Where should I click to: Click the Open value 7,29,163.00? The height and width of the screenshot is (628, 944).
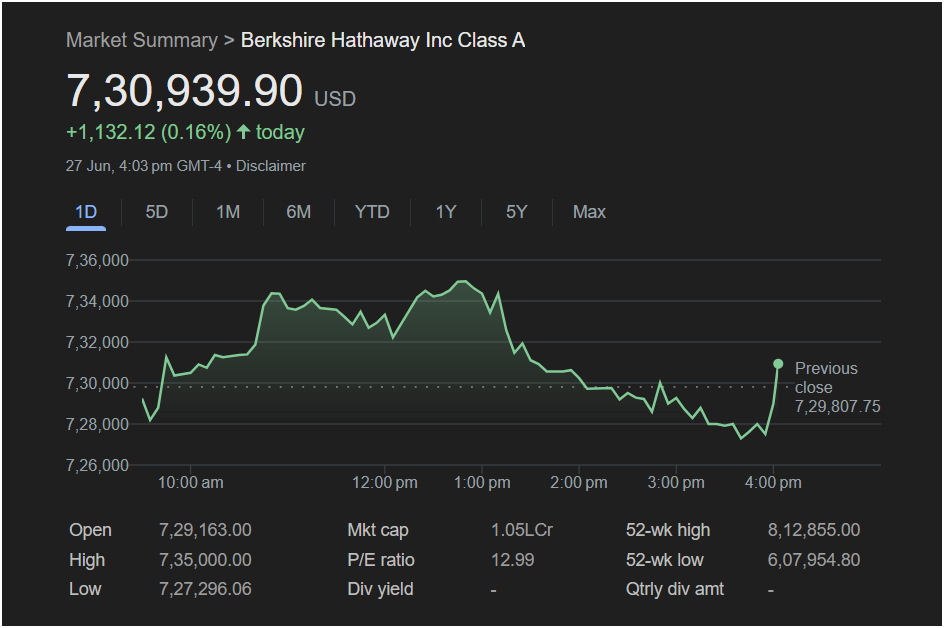[205, 530]
